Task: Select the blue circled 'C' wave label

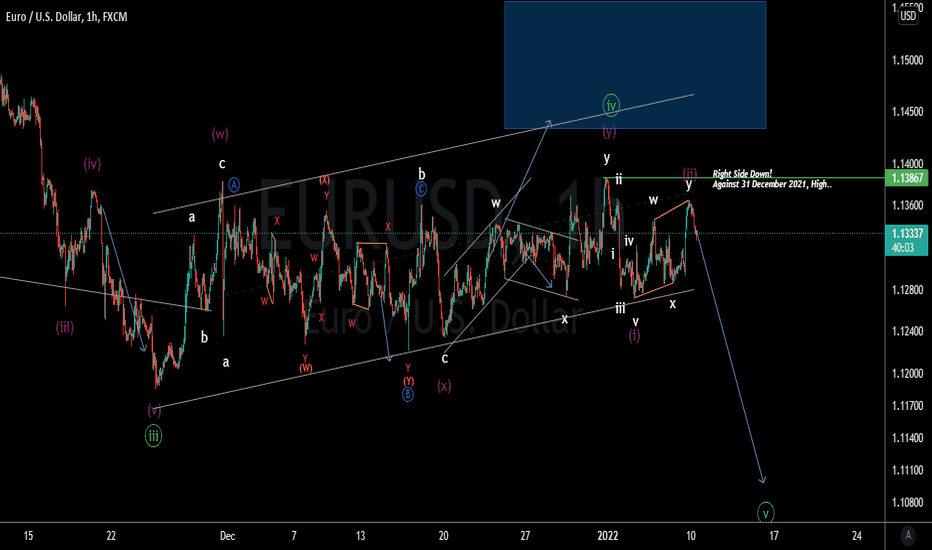Action: (421, 189)
